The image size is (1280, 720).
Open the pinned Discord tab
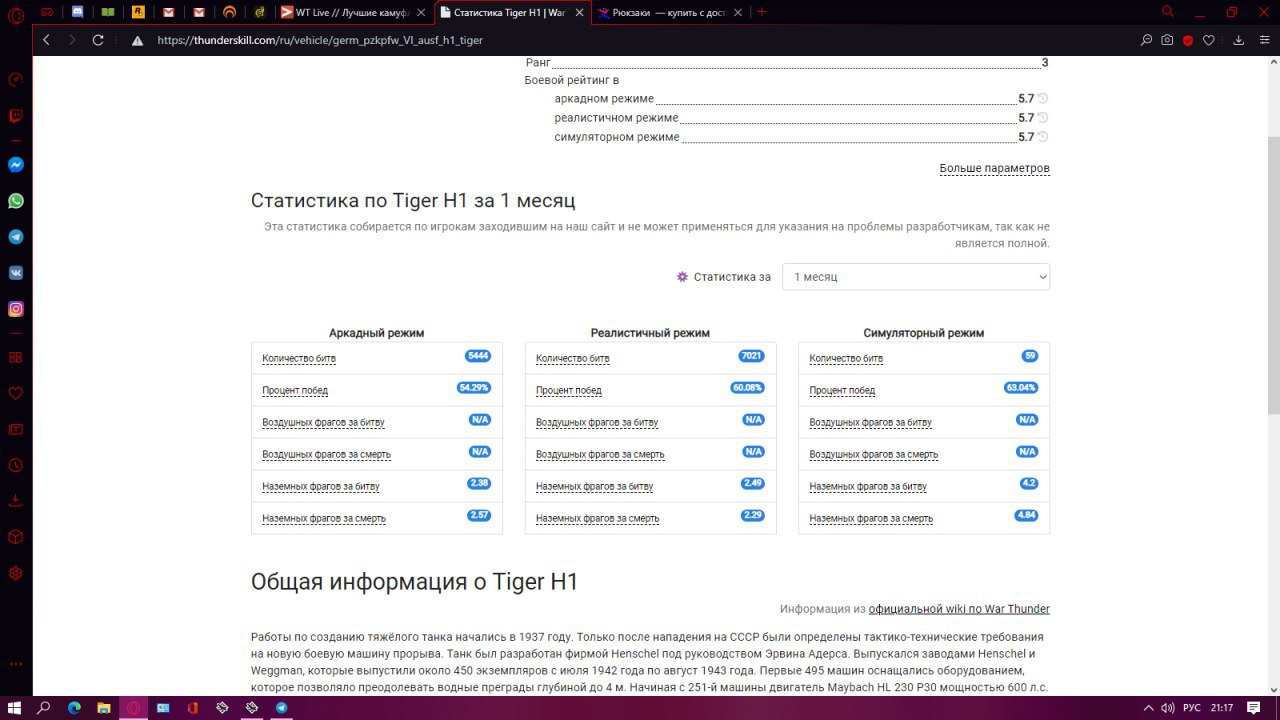click(78, 12)
